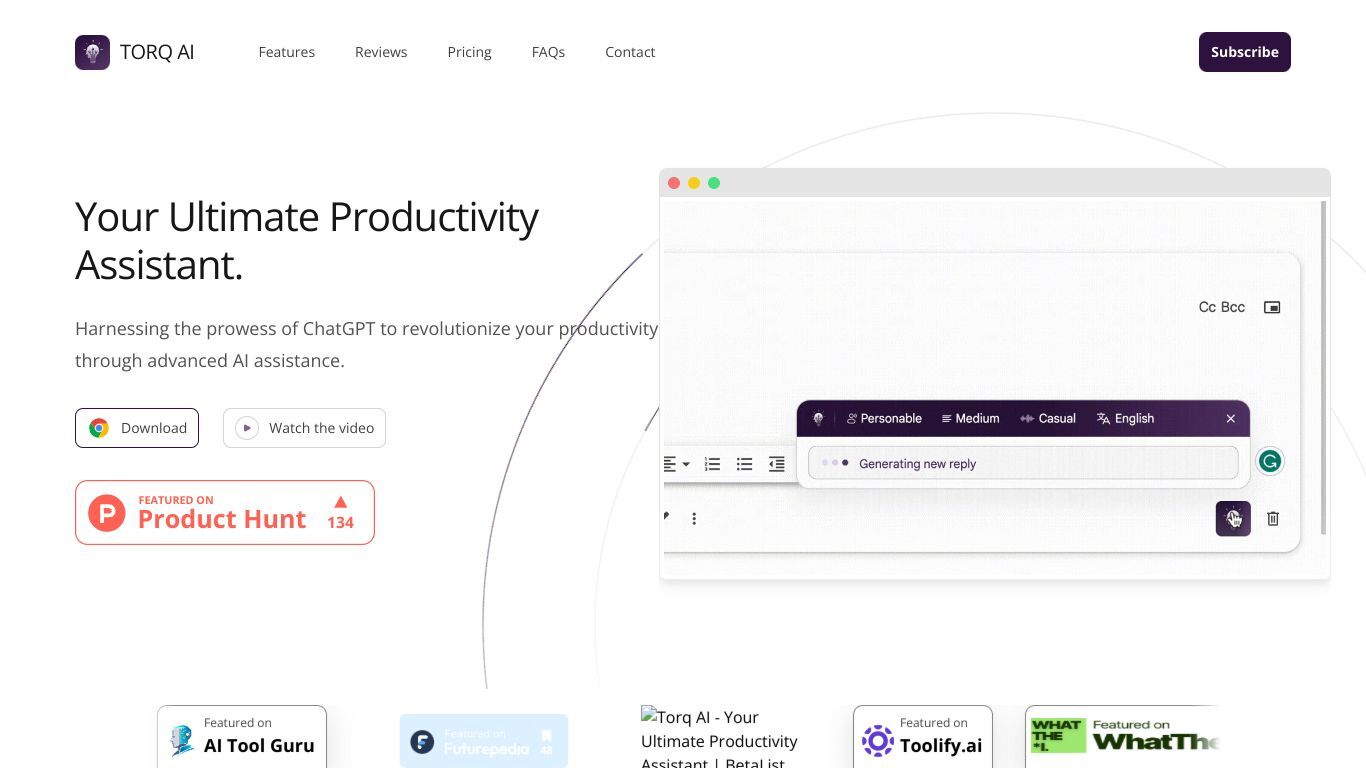Viewport: 1366px width, 768px height.
Task: Click the decrease indent icon
Action: point(776,464)
